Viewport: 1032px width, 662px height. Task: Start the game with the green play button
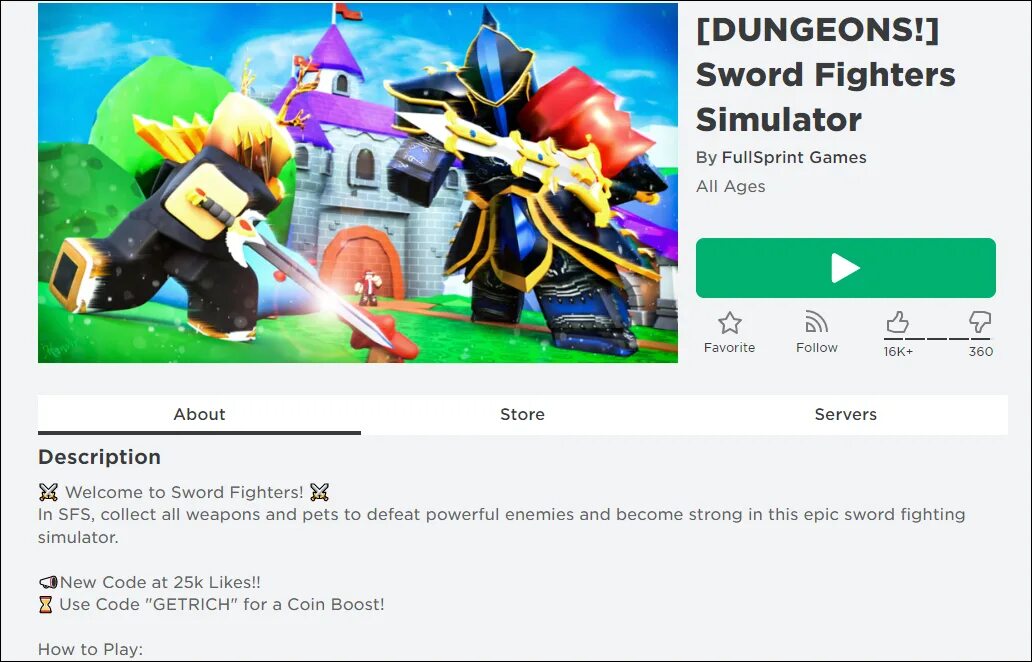(846, 268)
